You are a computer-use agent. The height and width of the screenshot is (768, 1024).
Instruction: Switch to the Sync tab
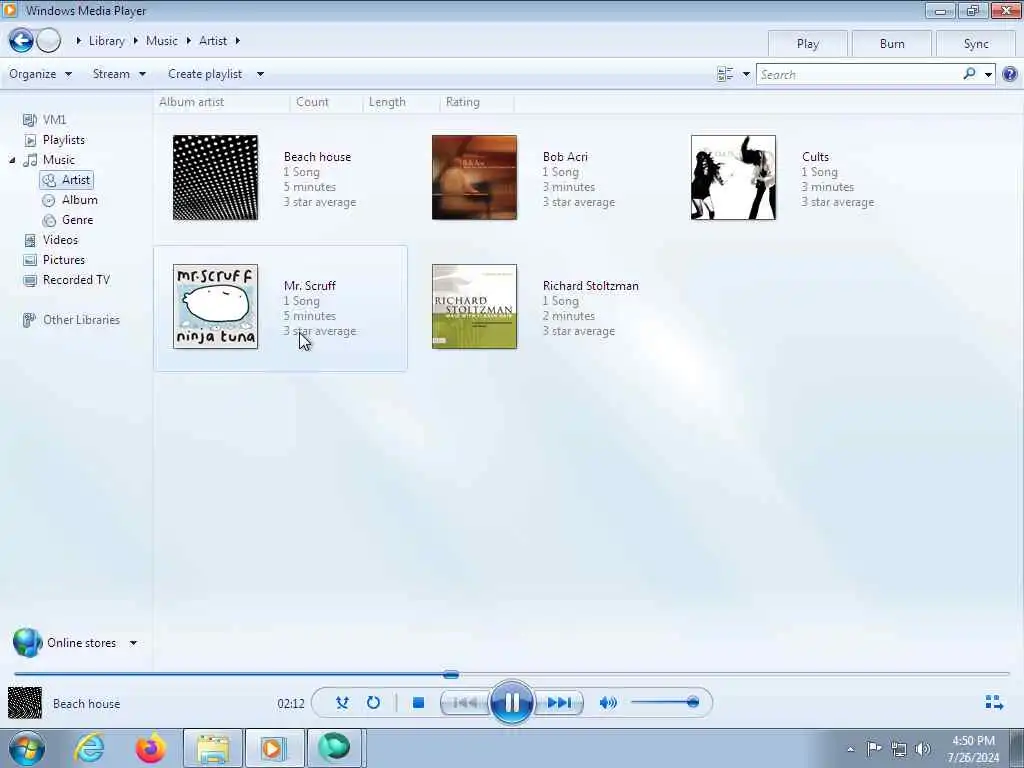pyautogui.click(x=976, y=44)
